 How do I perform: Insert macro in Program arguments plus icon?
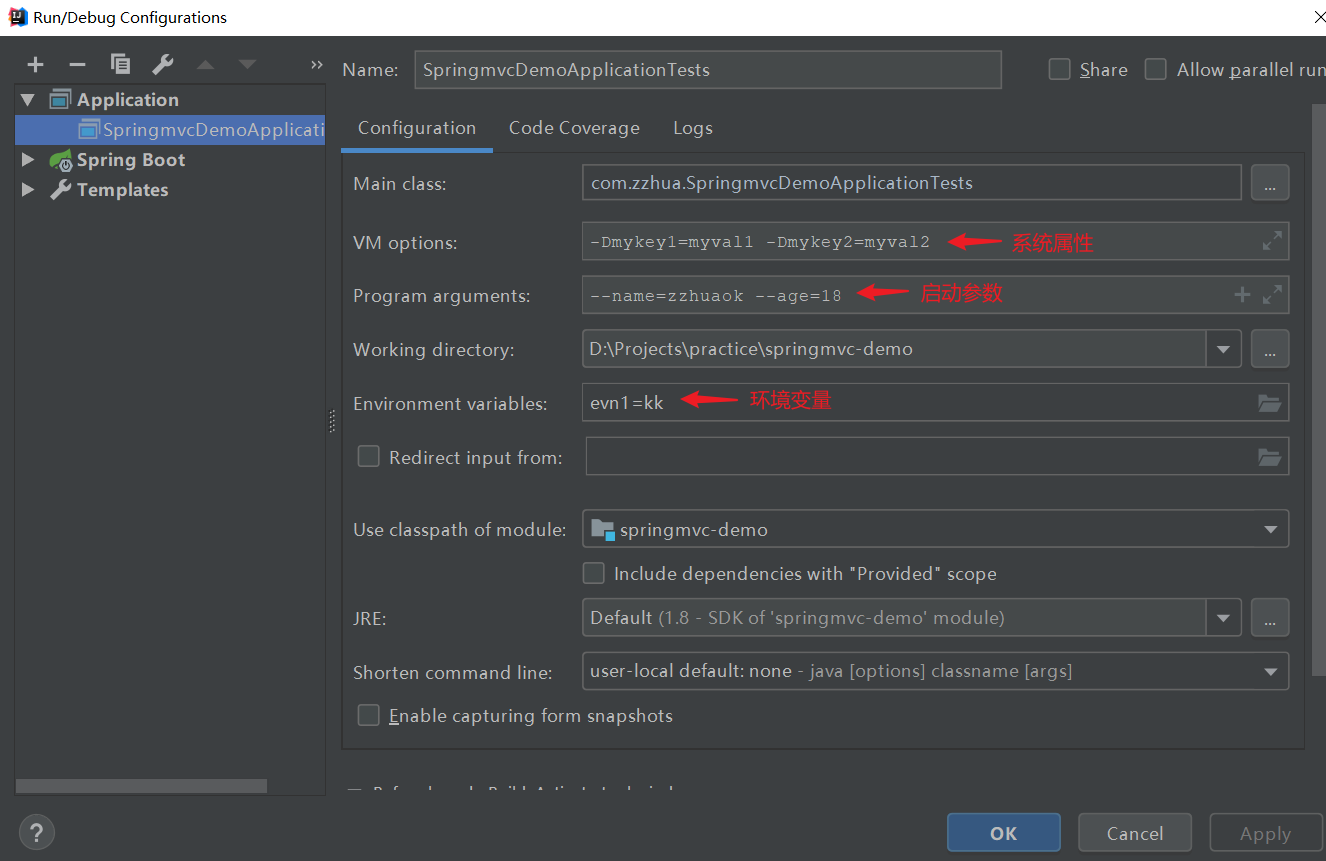click(x=1242, y=295)
